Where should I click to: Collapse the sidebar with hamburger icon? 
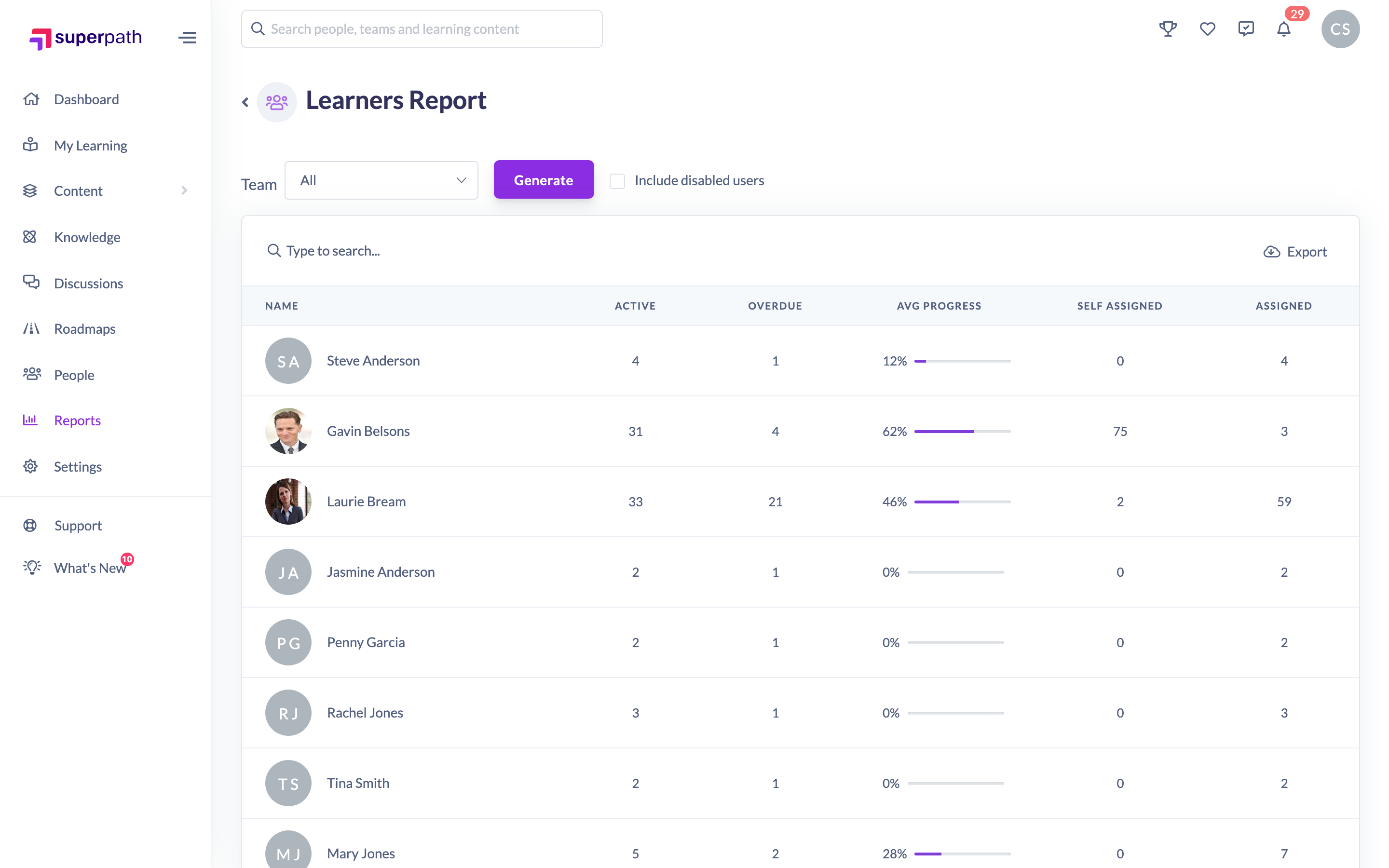[187, 38]
